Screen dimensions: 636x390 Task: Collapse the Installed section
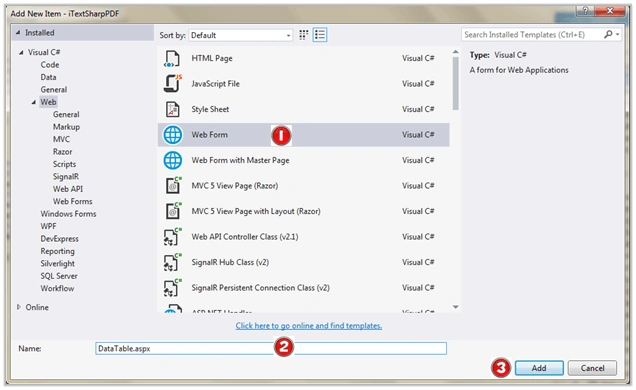[x=18, y=32]
